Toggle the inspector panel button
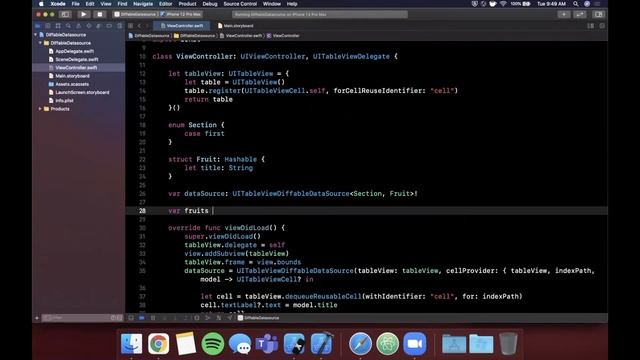 coord(598,14)
